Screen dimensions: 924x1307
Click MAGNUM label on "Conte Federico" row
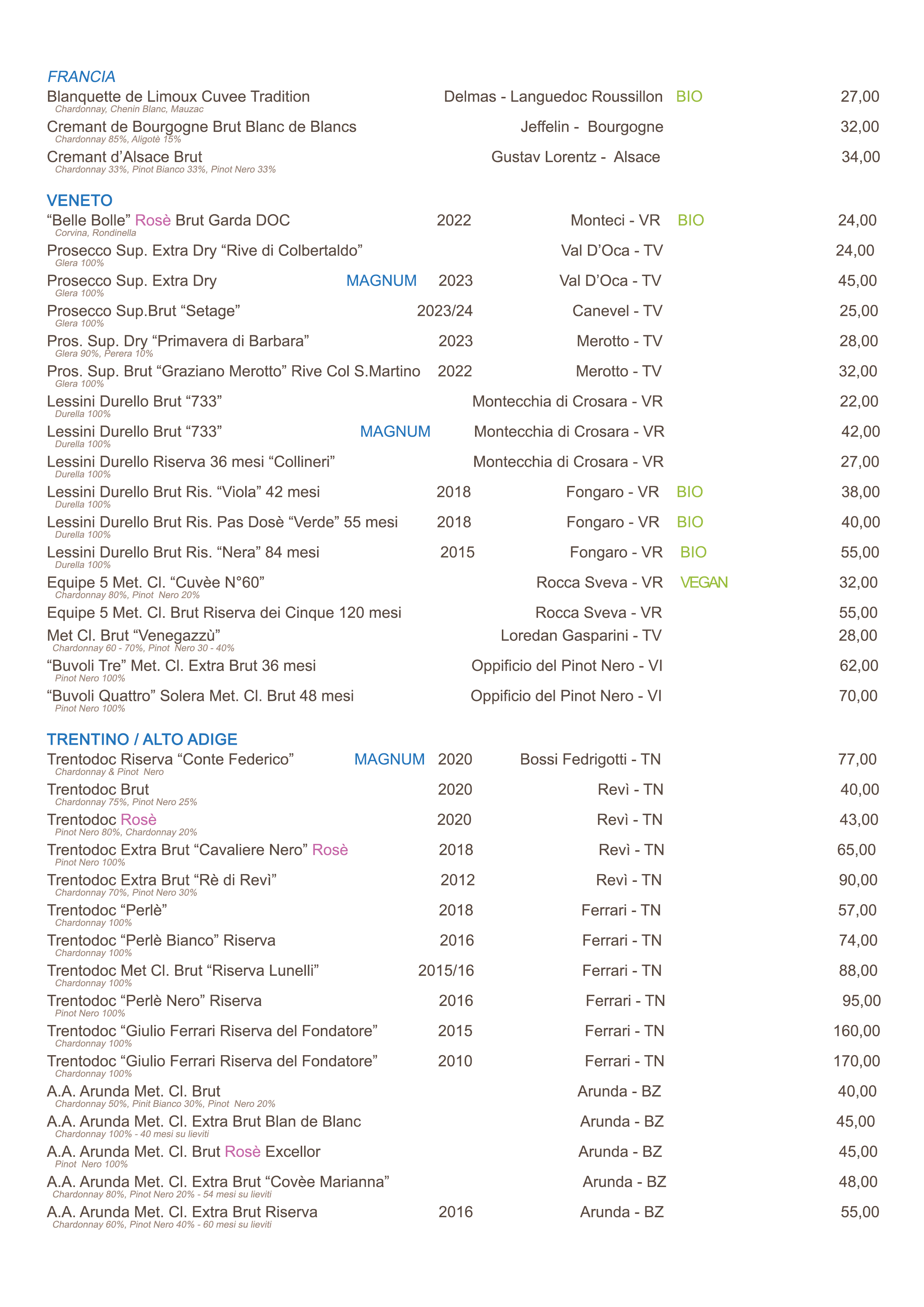click(389, 759)
